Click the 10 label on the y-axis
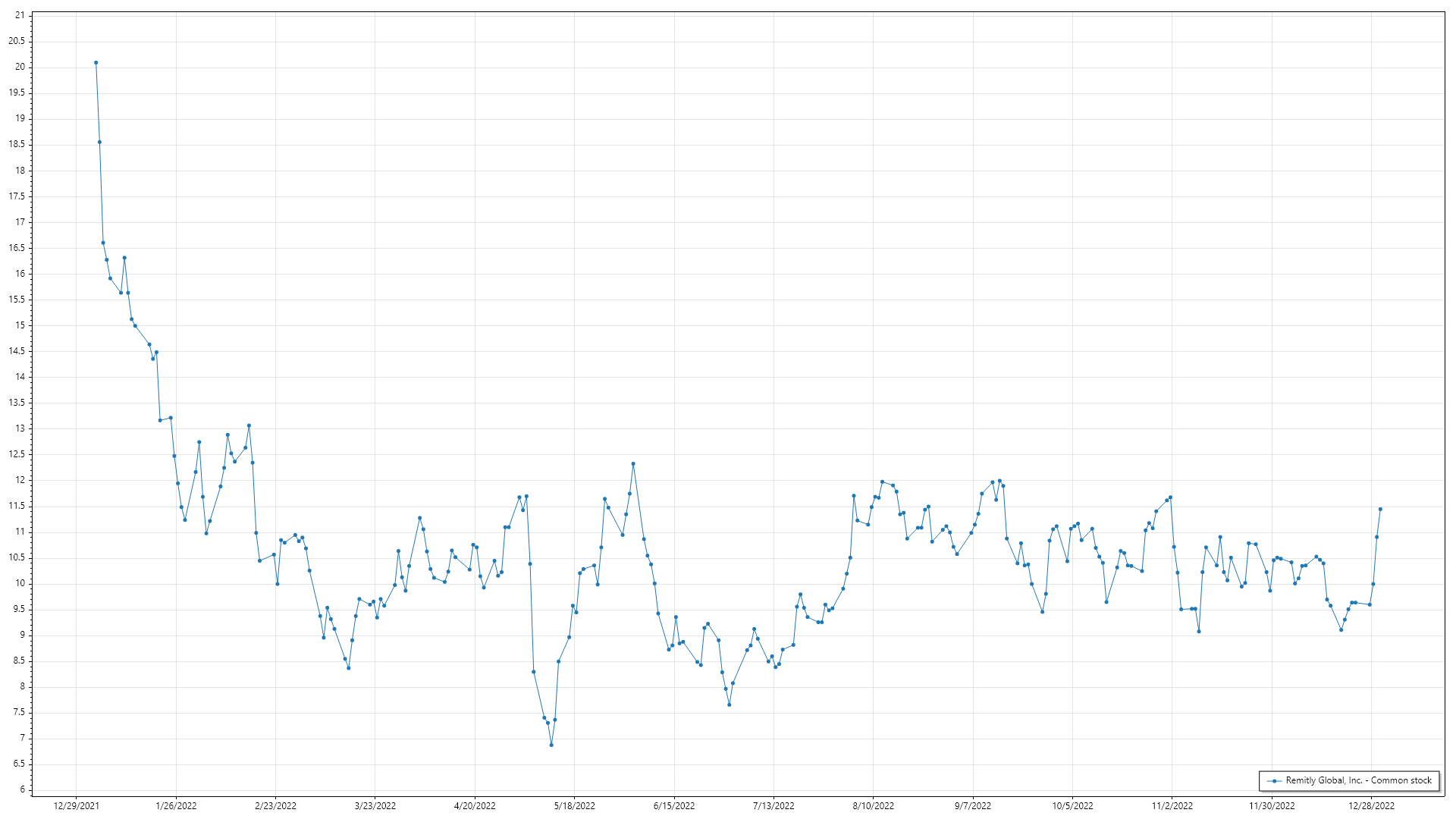The image size is (1456, 819). point(20,583)
